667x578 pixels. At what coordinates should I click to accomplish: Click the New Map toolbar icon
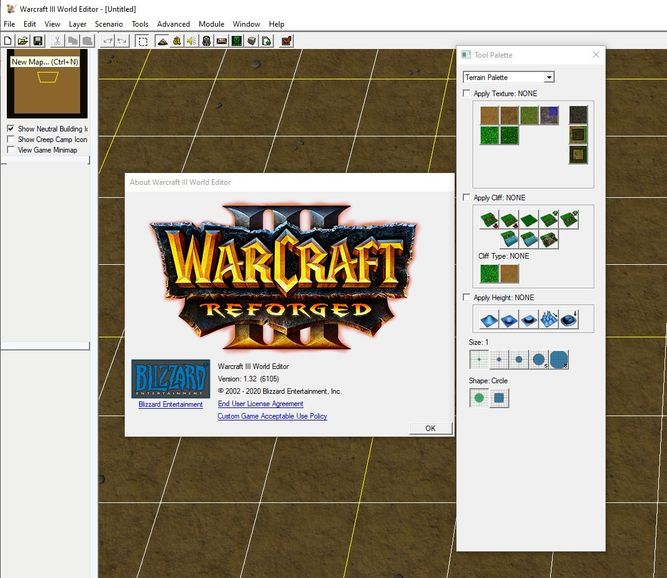click(8, 41)
